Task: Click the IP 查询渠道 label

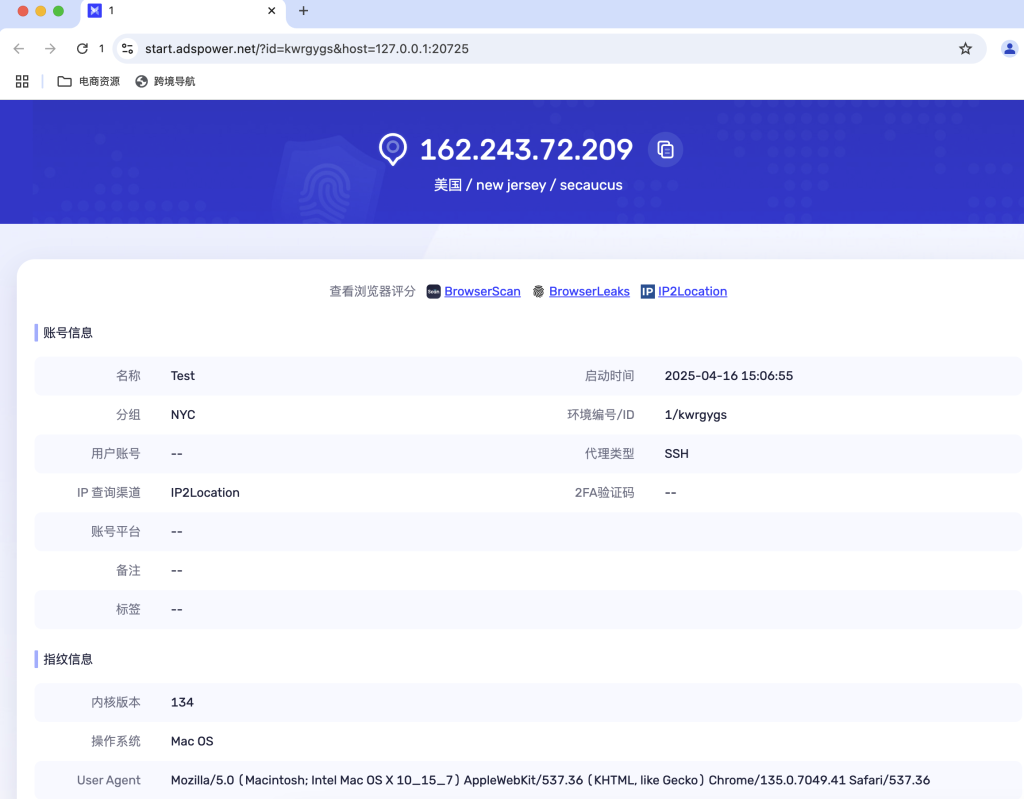Action: [x=108, y=493]
